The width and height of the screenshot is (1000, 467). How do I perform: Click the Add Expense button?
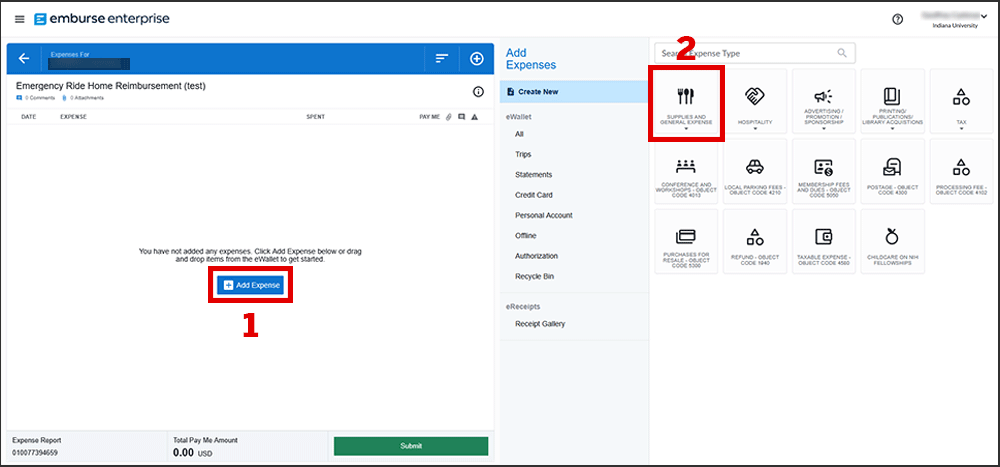252,285
